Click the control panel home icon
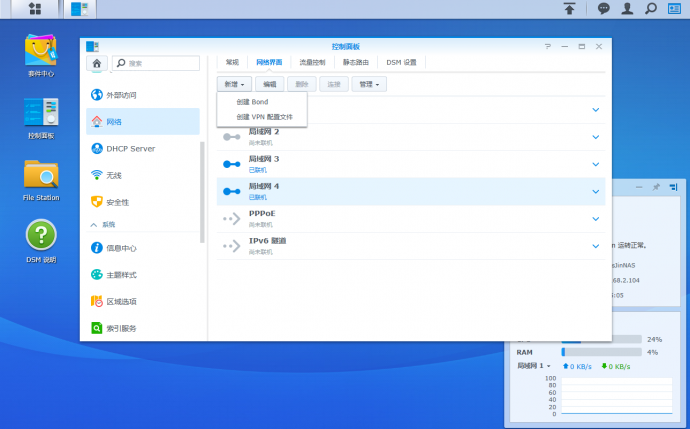The height and width of the screenshot is (429, 690). click(x=96, y=63)
